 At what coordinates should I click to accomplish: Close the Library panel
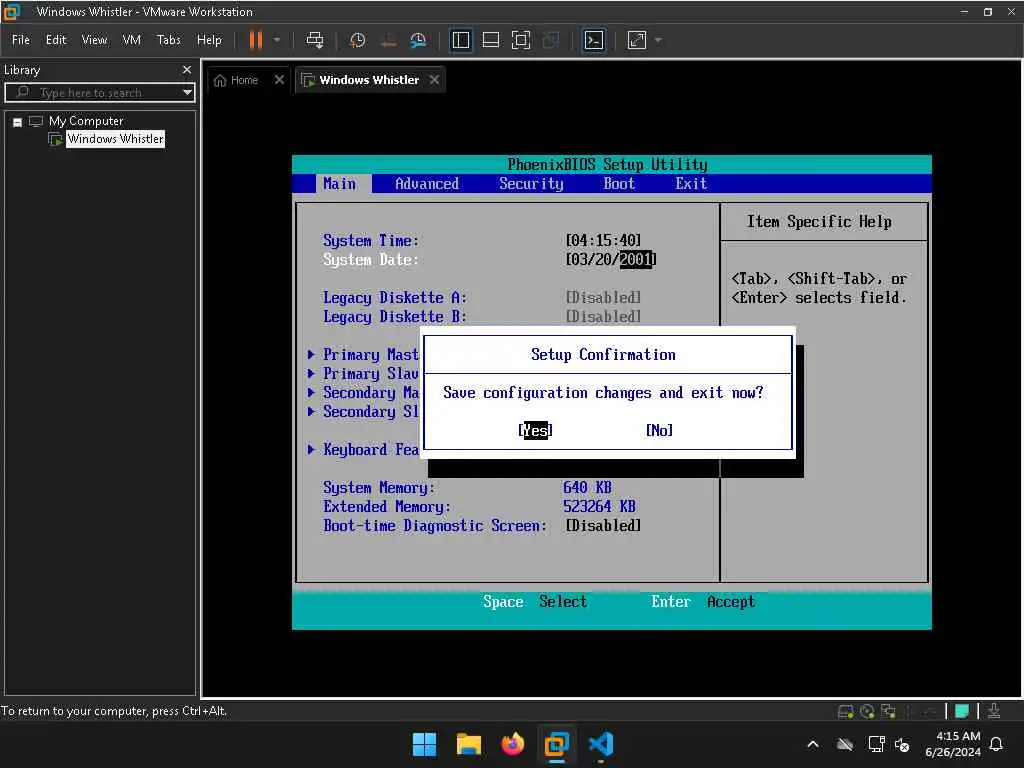187,70
